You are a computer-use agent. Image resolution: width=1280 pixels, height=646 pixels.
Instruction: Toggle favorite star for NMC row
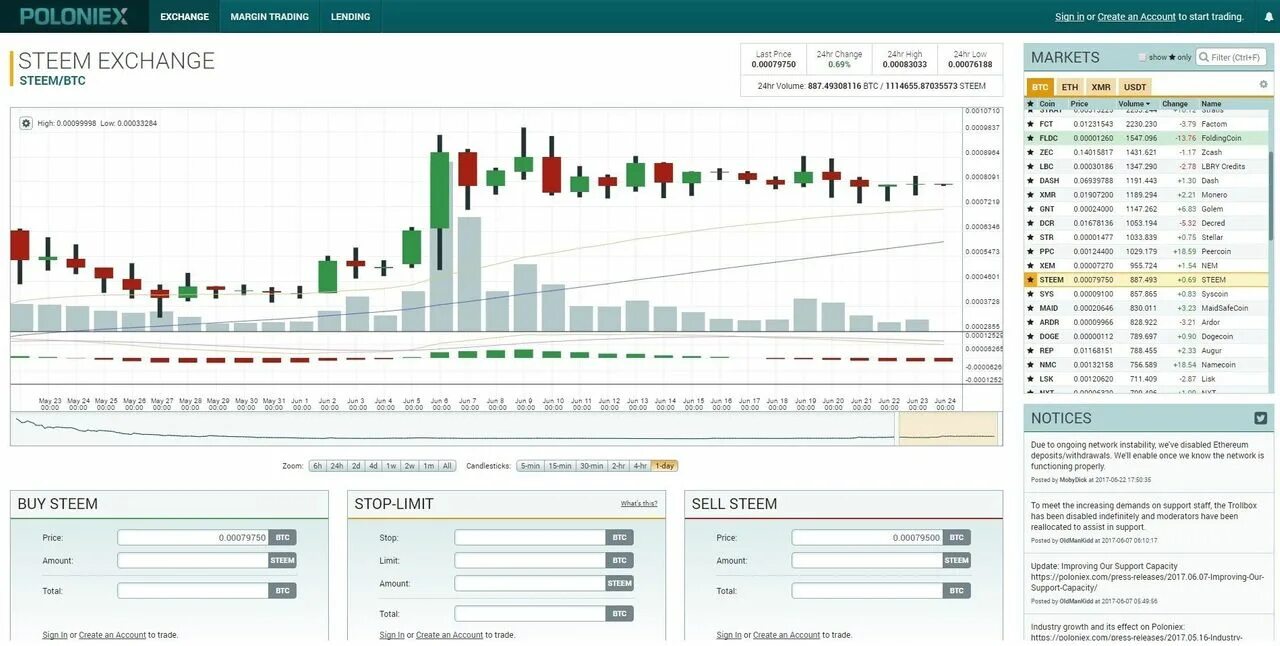(1031, 365)
